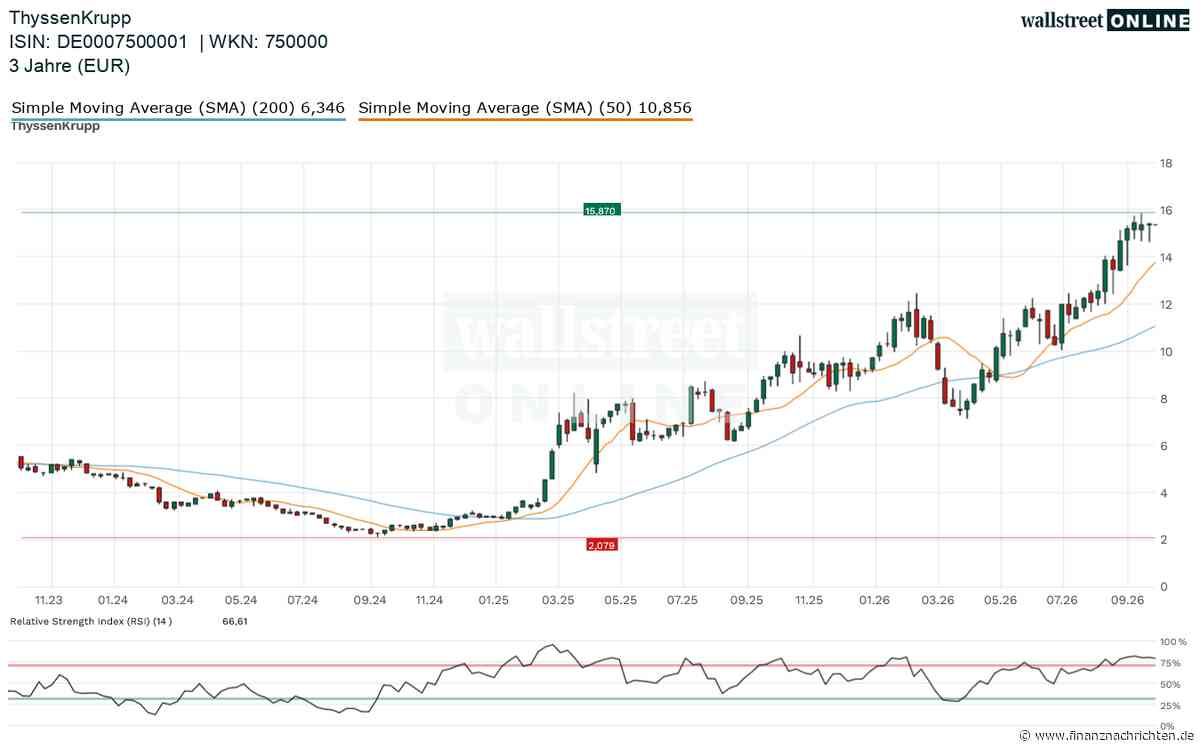Click the Relative Strength Index (RSI) (14) label

coord(91,621)
